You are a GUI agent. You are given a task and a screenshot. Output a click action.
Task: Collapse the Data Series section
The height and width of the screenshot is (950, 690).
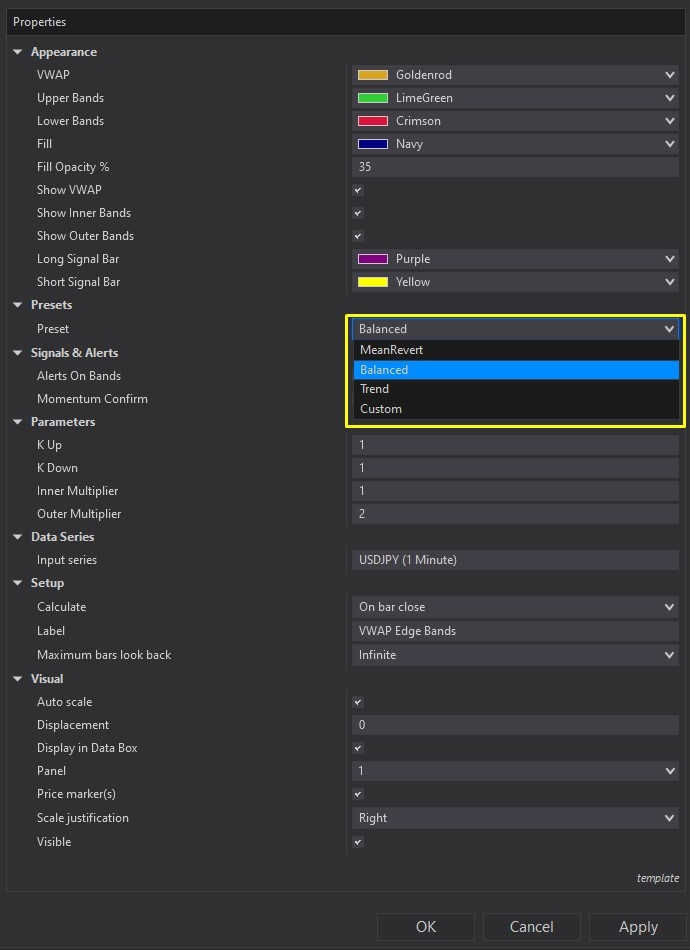pos(17,537)
